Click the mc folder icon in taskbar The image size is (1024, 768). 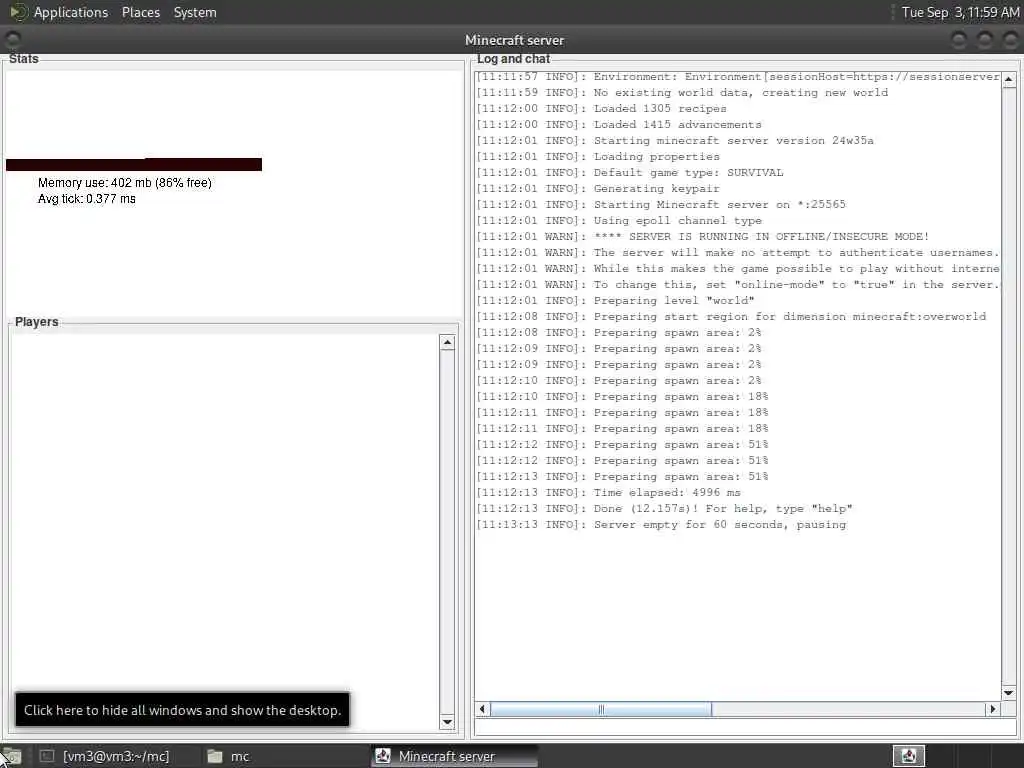pos(215,756)
